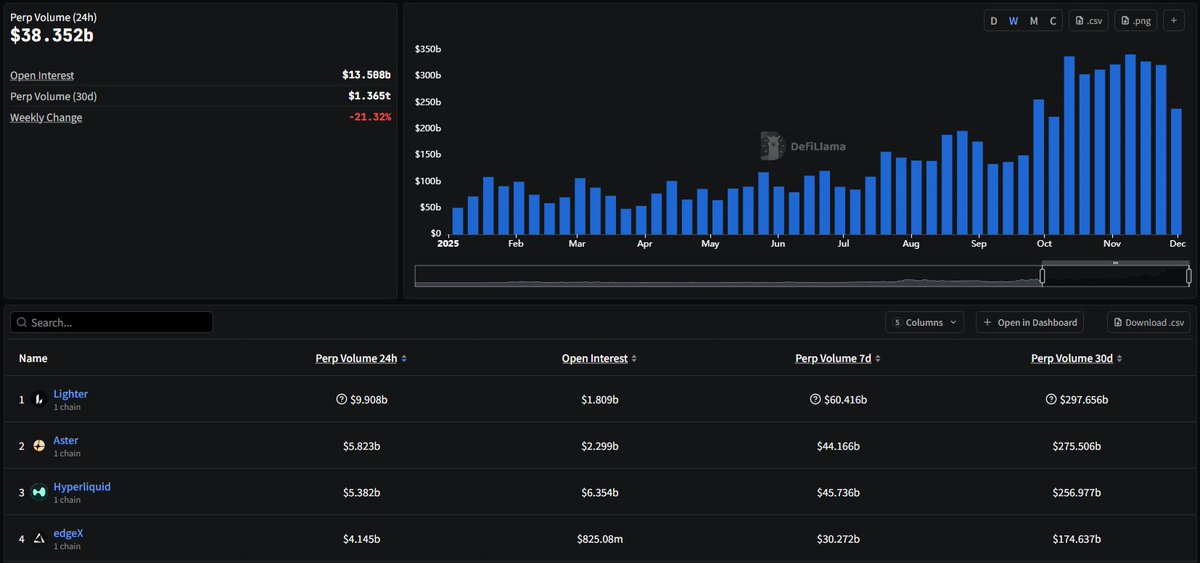
Task: Click the Perp Volume 30d column header
Action: point(1073,358)
